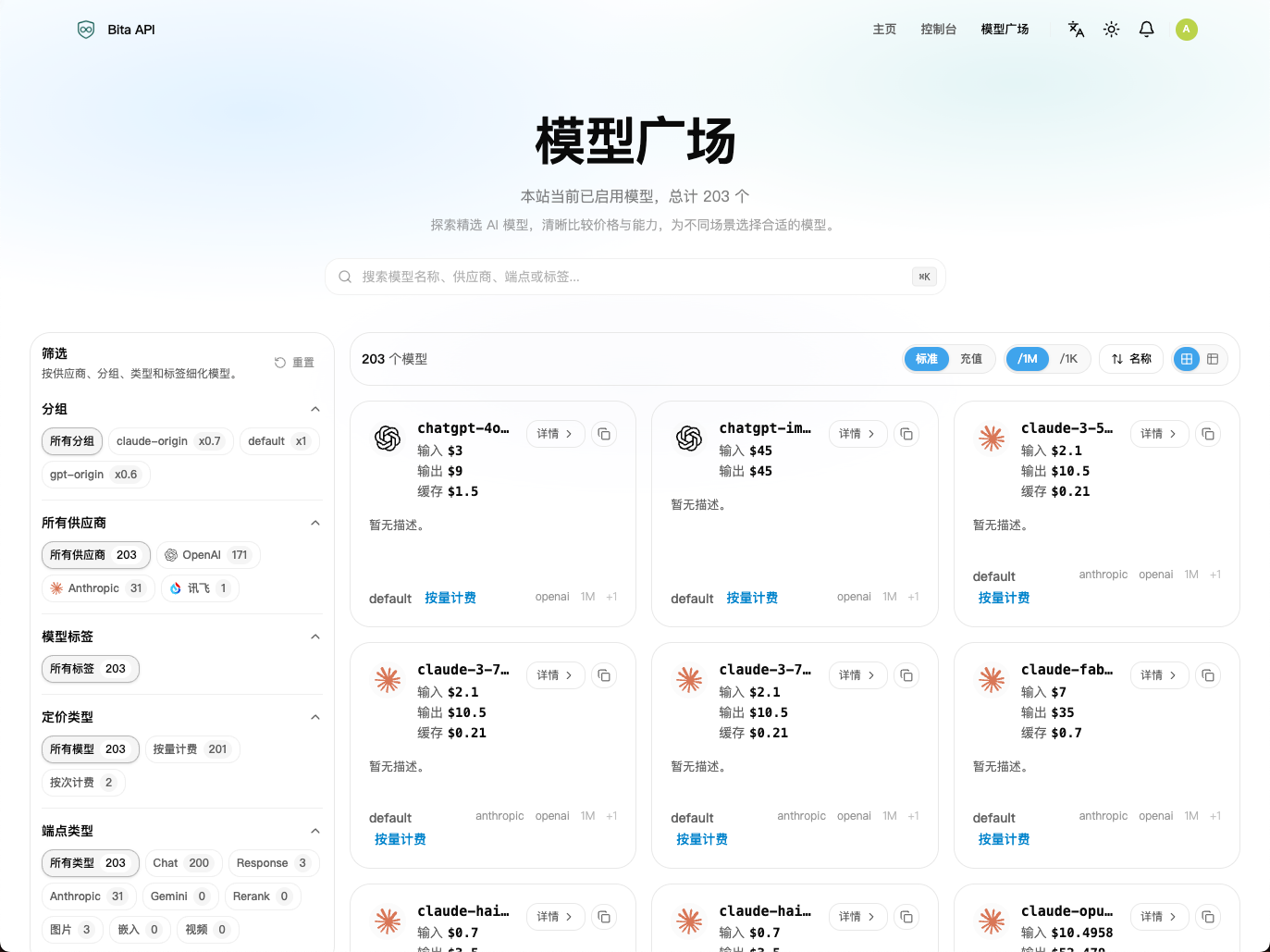
Task: Click the 203 个模型 count text
Action: (x=394, y=359)
